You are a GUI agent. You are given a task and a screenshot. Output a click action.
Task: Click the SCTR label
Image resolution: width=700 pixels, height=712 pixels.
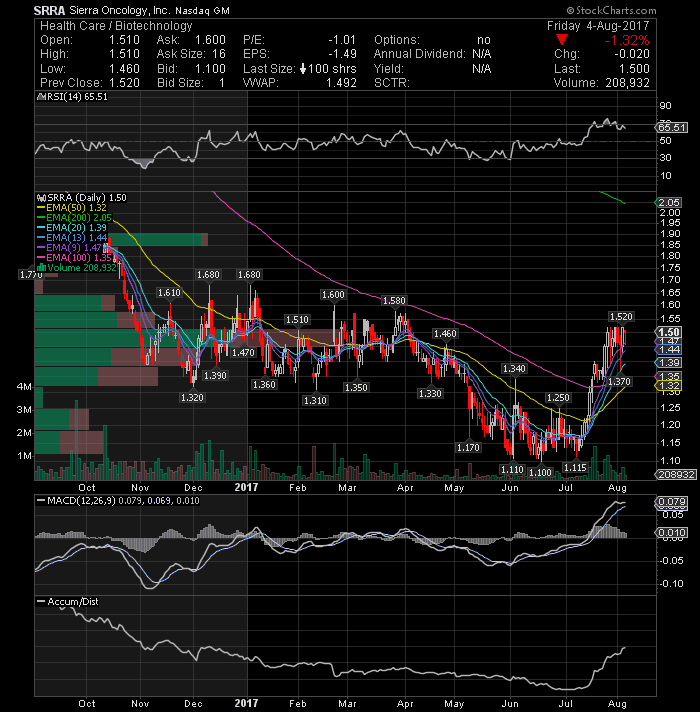point(392,83)
